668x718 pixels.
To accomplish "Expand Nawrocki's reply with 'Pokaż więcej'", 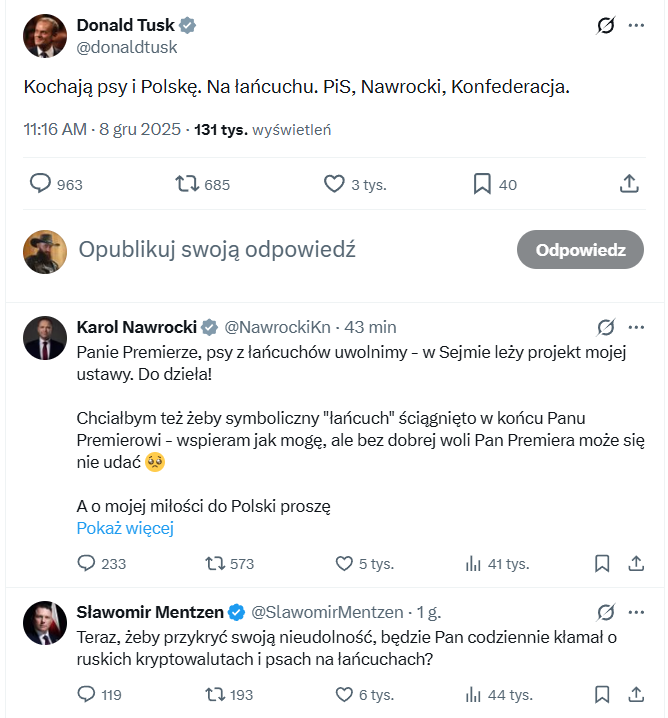I will click(x=125, y=528).
